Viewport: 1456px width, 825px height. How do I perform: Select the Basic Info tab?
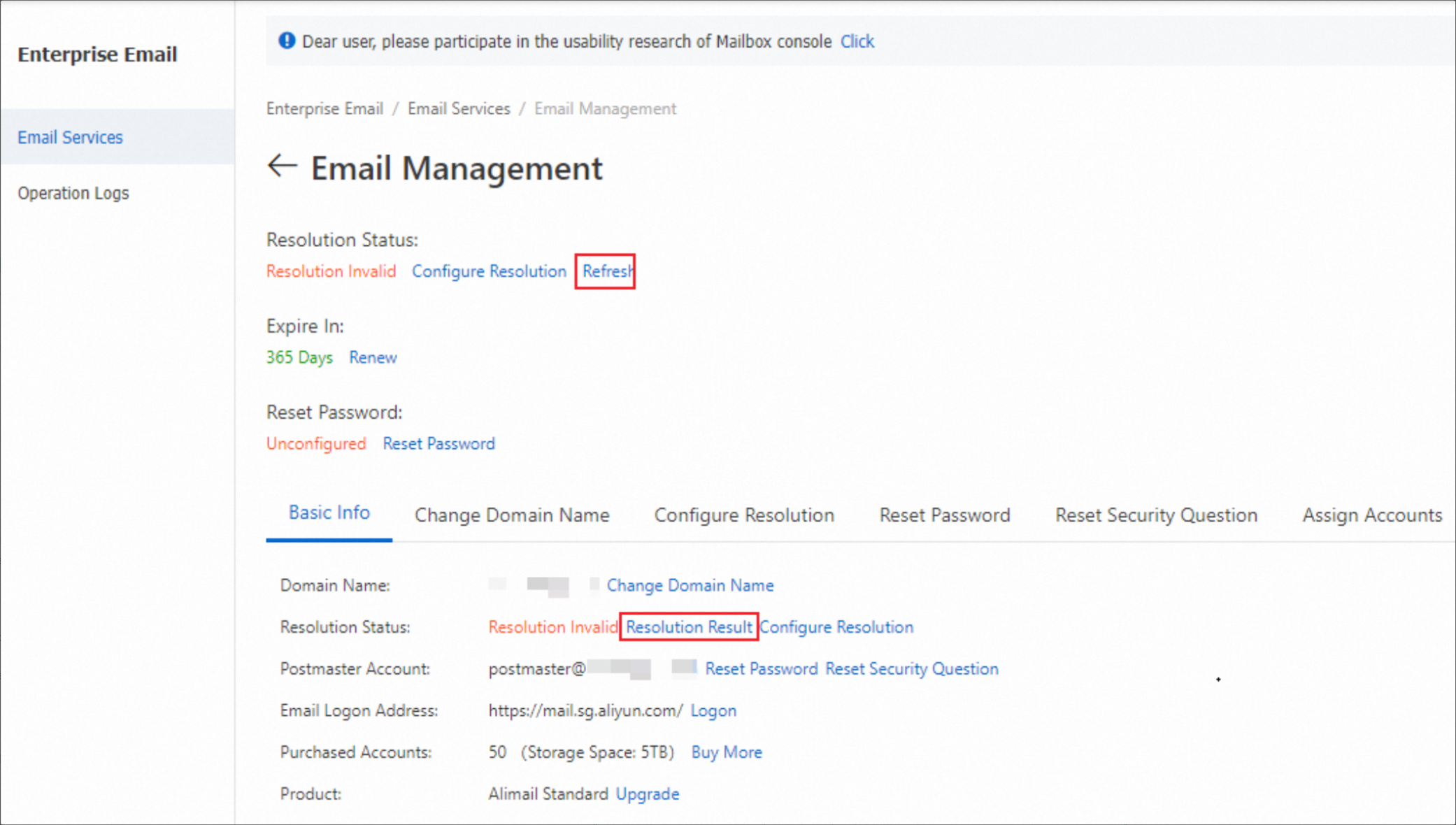(329, 513)
